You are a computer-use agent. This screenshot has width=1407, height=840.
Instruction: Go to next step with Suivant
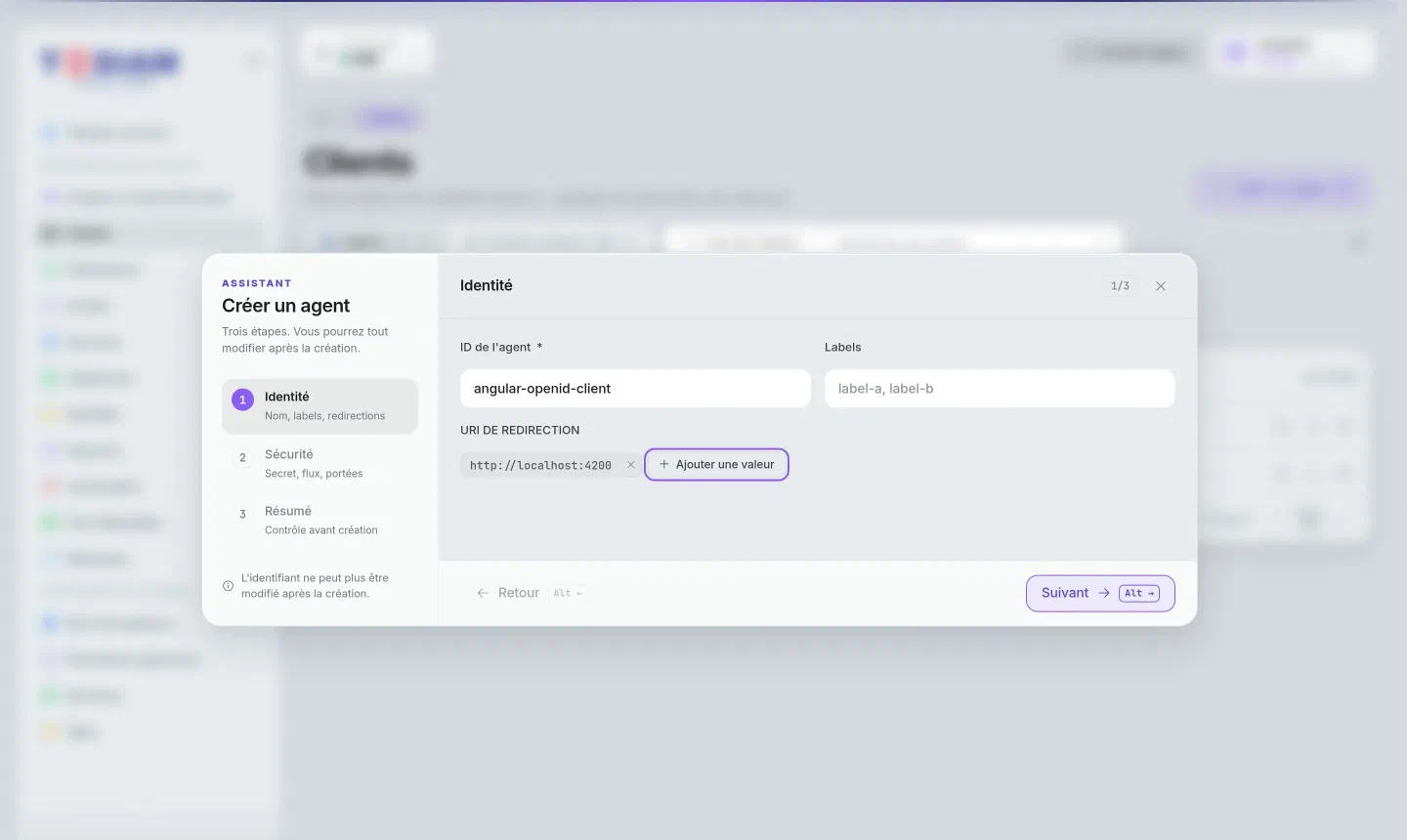coord(1100,593)
